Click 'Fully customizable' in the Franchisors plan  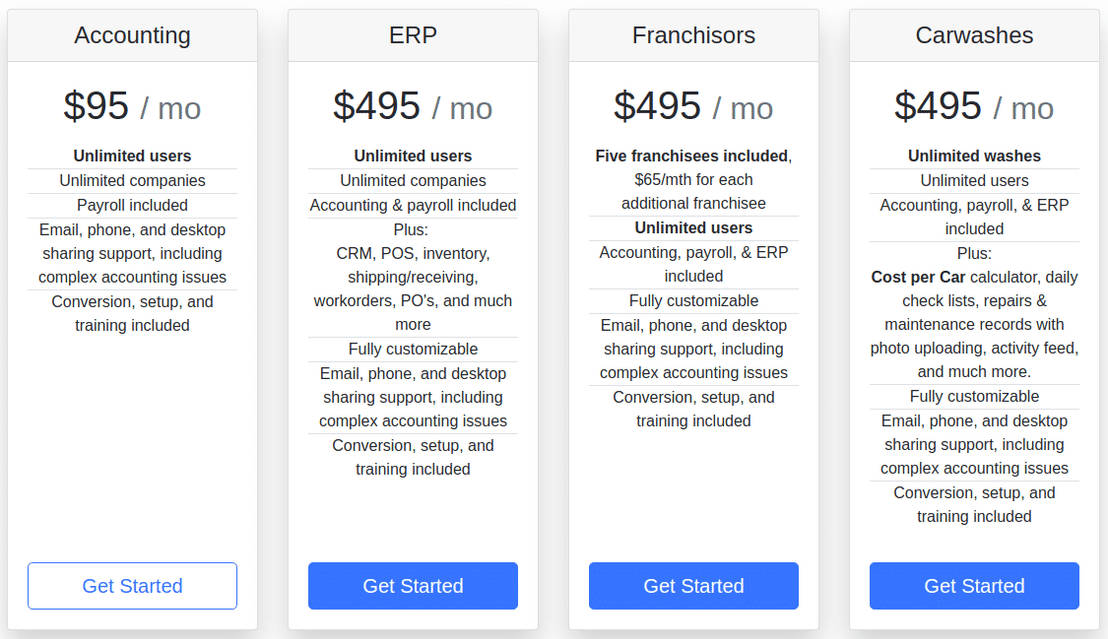pyautogui.click(x=693, y=301)
